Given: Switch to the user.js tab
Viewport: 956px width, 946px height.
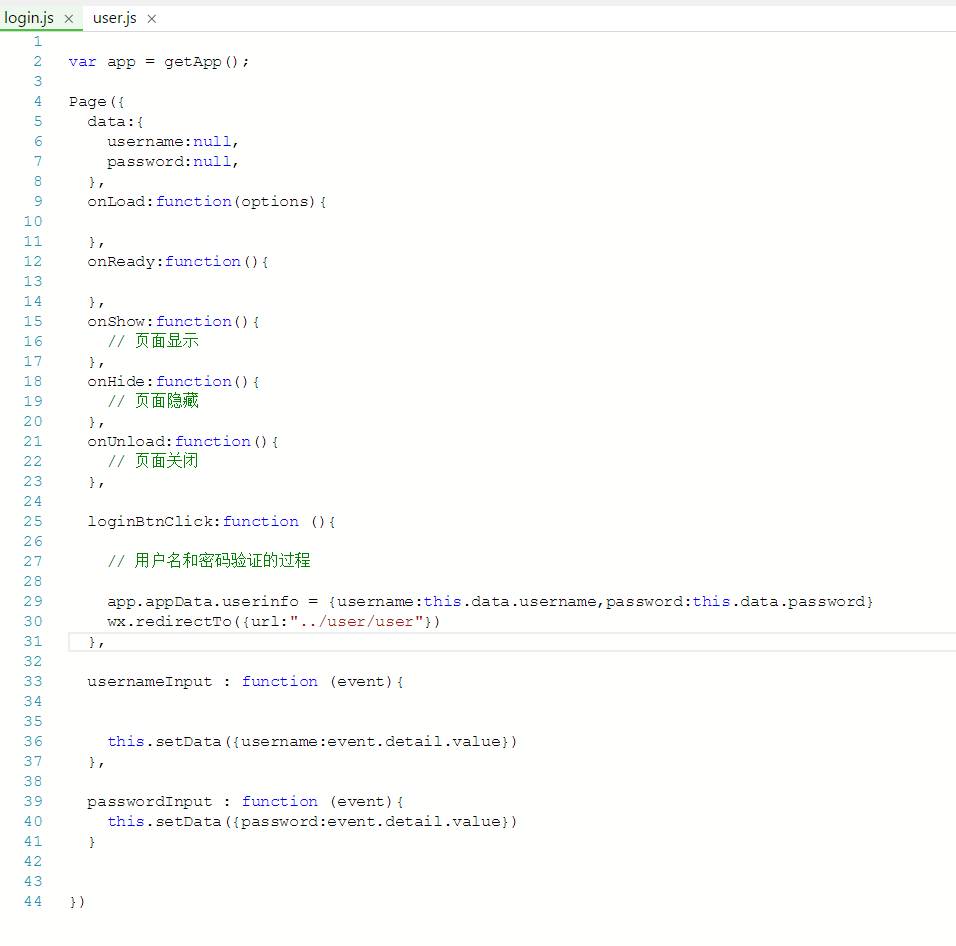Looking at the screenshot, I should (114, 19).
